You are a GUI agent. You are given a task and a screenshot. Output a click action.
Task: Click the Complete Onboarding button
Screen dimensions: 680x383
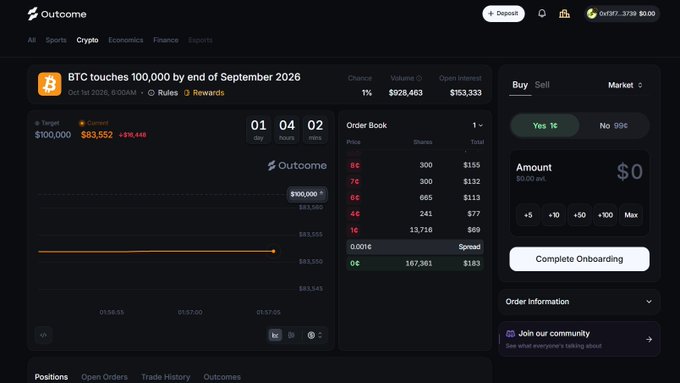coord(579,259)
